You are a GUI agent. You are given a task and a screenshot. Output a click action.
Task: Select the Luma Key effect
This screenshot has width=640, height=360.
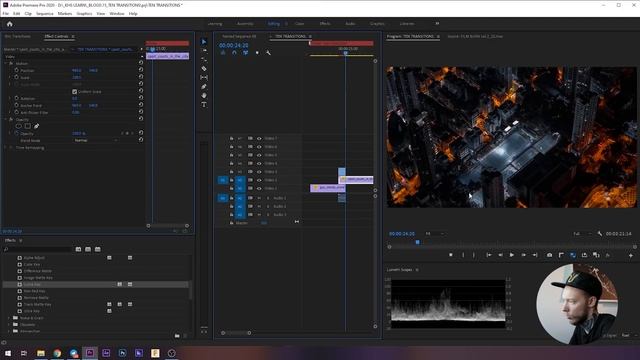coord(32,284)
